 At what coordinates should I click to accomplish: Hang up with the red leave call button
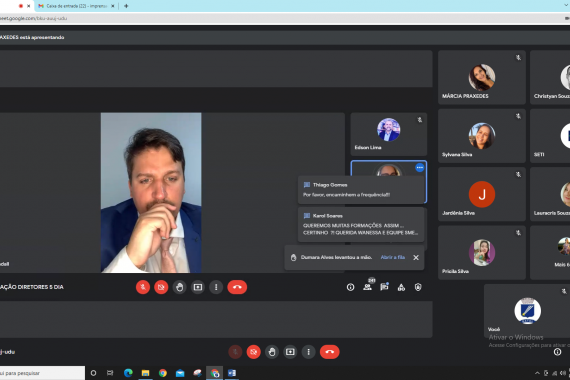point(329,352)
